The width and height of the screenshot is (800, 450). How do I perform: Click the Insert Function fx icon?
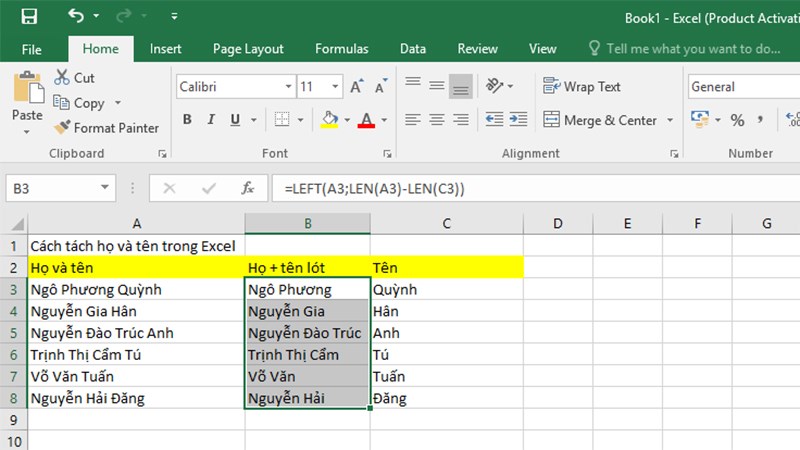[247, 188]
